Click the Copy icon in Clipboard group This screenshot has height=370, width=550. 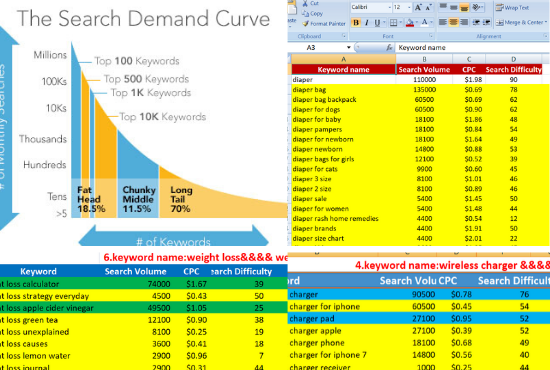pyautogui.click(x=305, y=14)
